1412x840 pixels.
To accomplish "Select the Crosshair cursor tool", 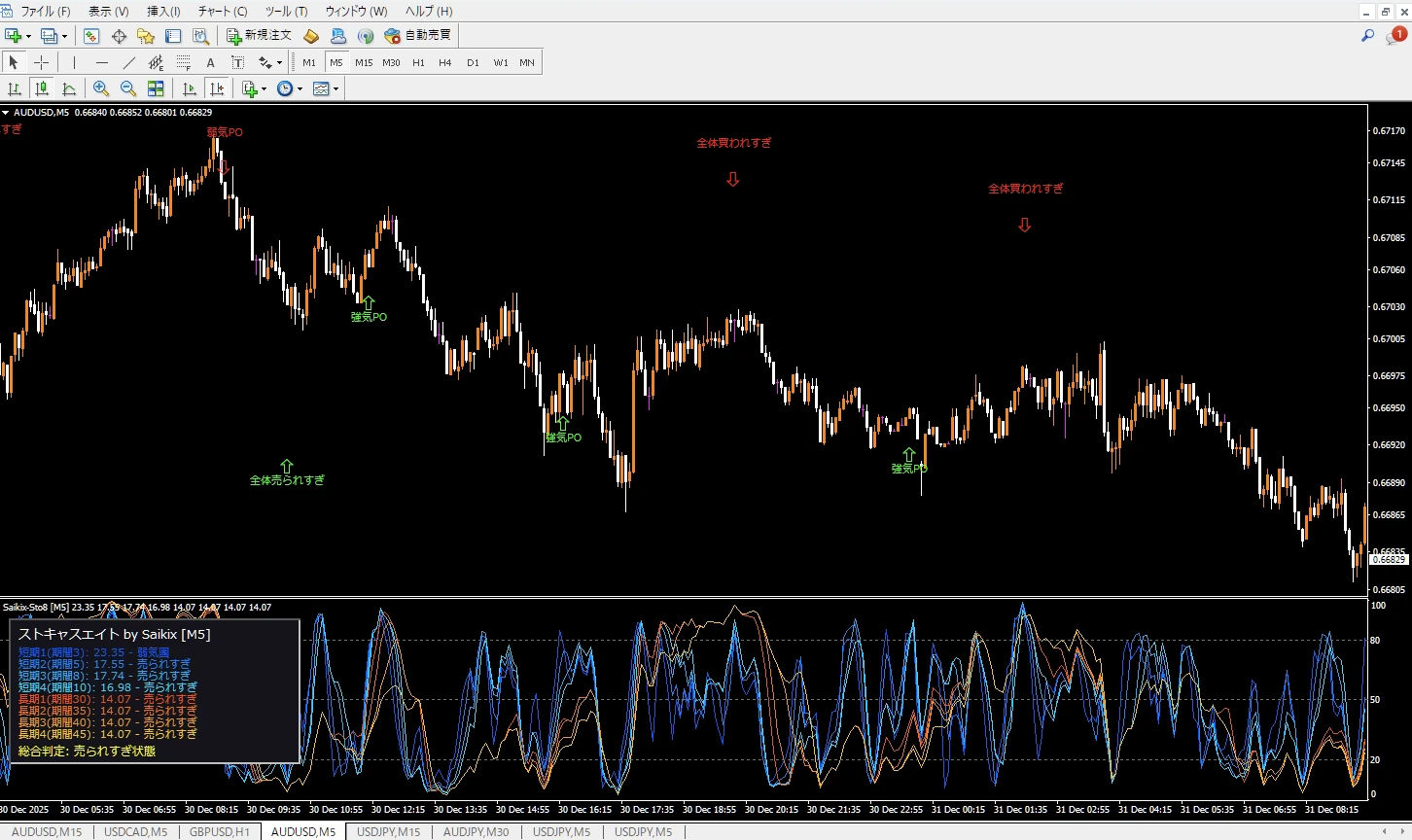I will pyautogui.click(x=41, y=62).
